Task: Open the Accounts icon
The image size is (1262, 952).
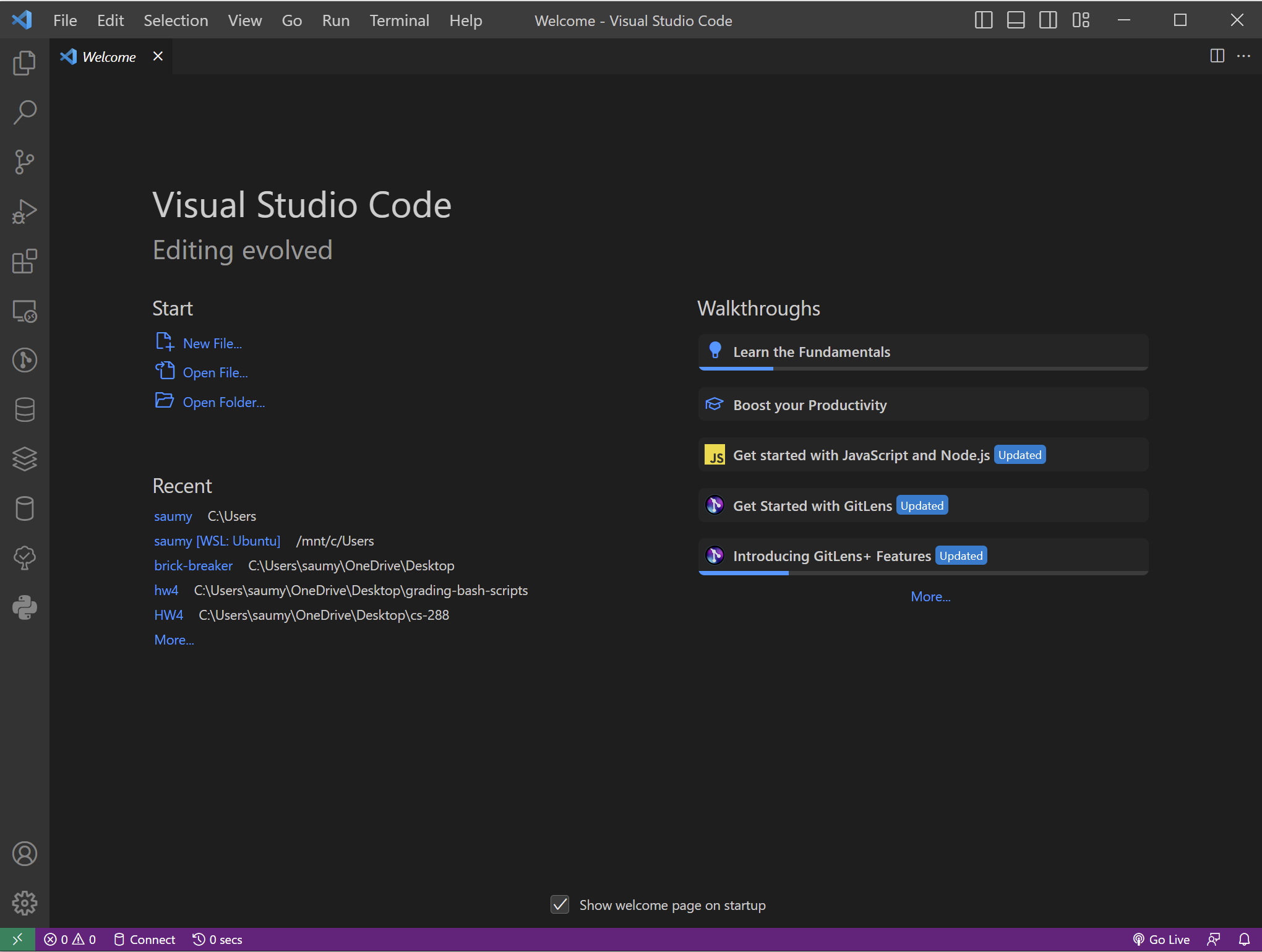Action: coord(25,854)
